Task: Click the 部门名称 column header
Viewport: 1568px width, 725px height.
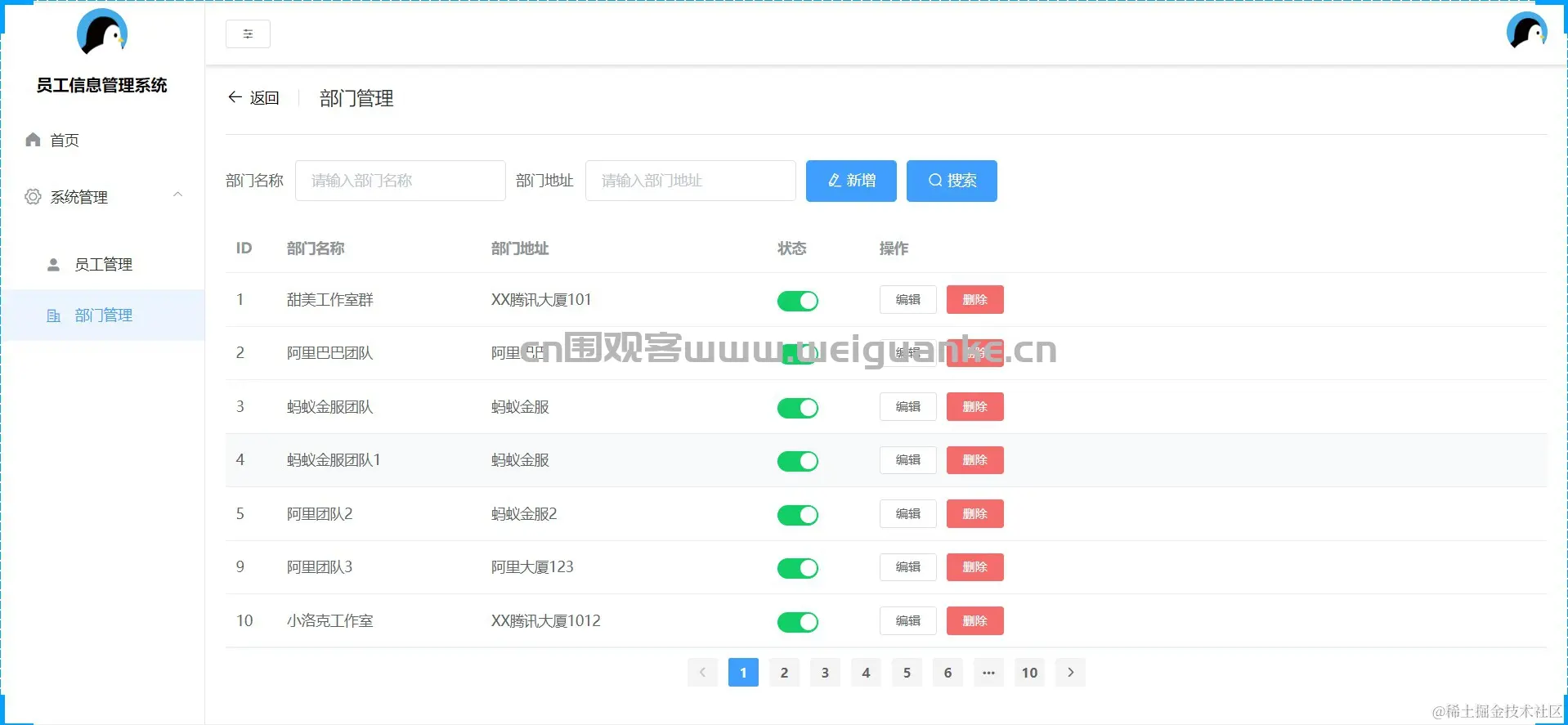Action: (x=316, y=248)
